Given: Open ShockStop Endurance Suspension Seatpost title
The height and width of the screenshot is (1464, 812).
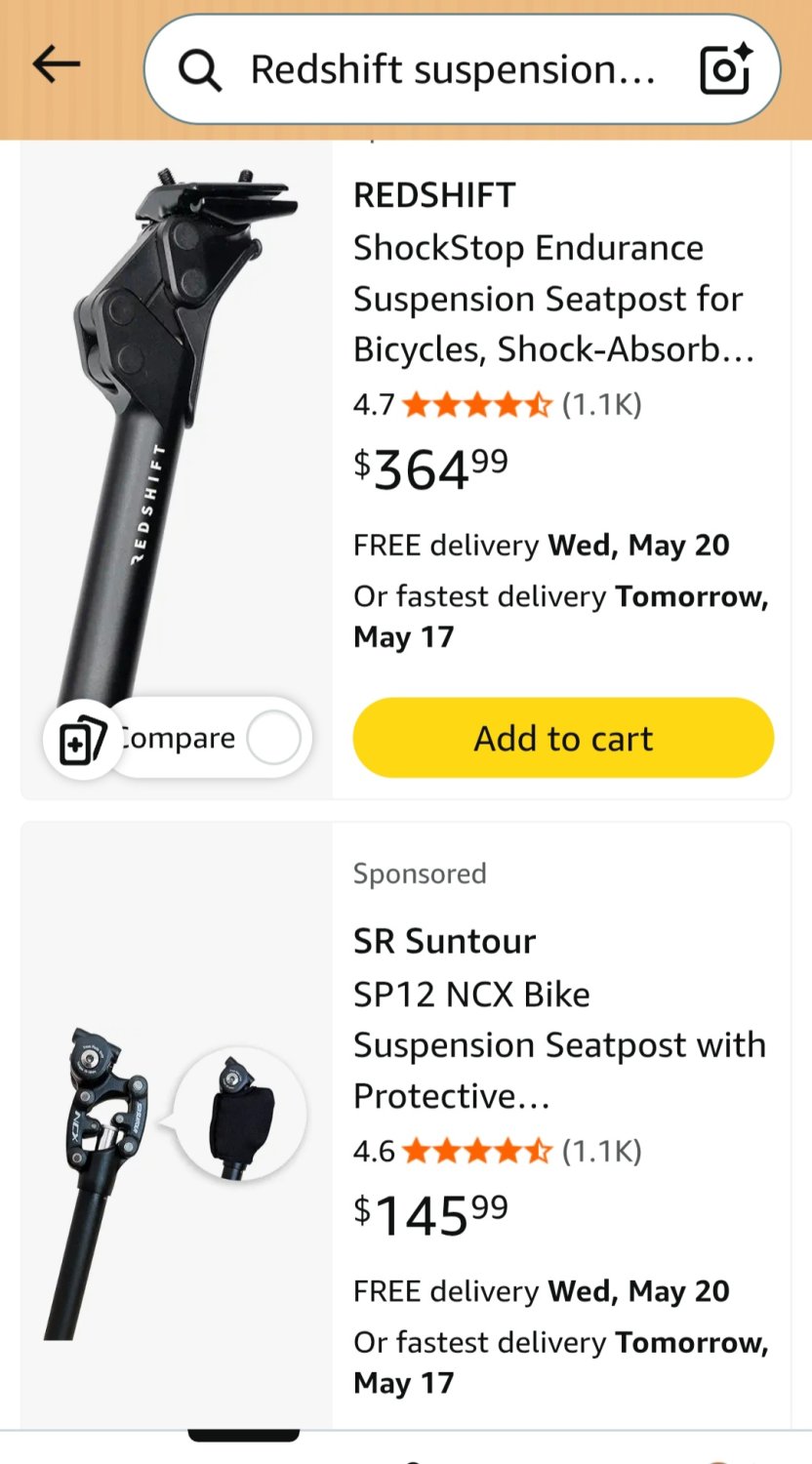Looking at the screenshot, I should point(553,299).
